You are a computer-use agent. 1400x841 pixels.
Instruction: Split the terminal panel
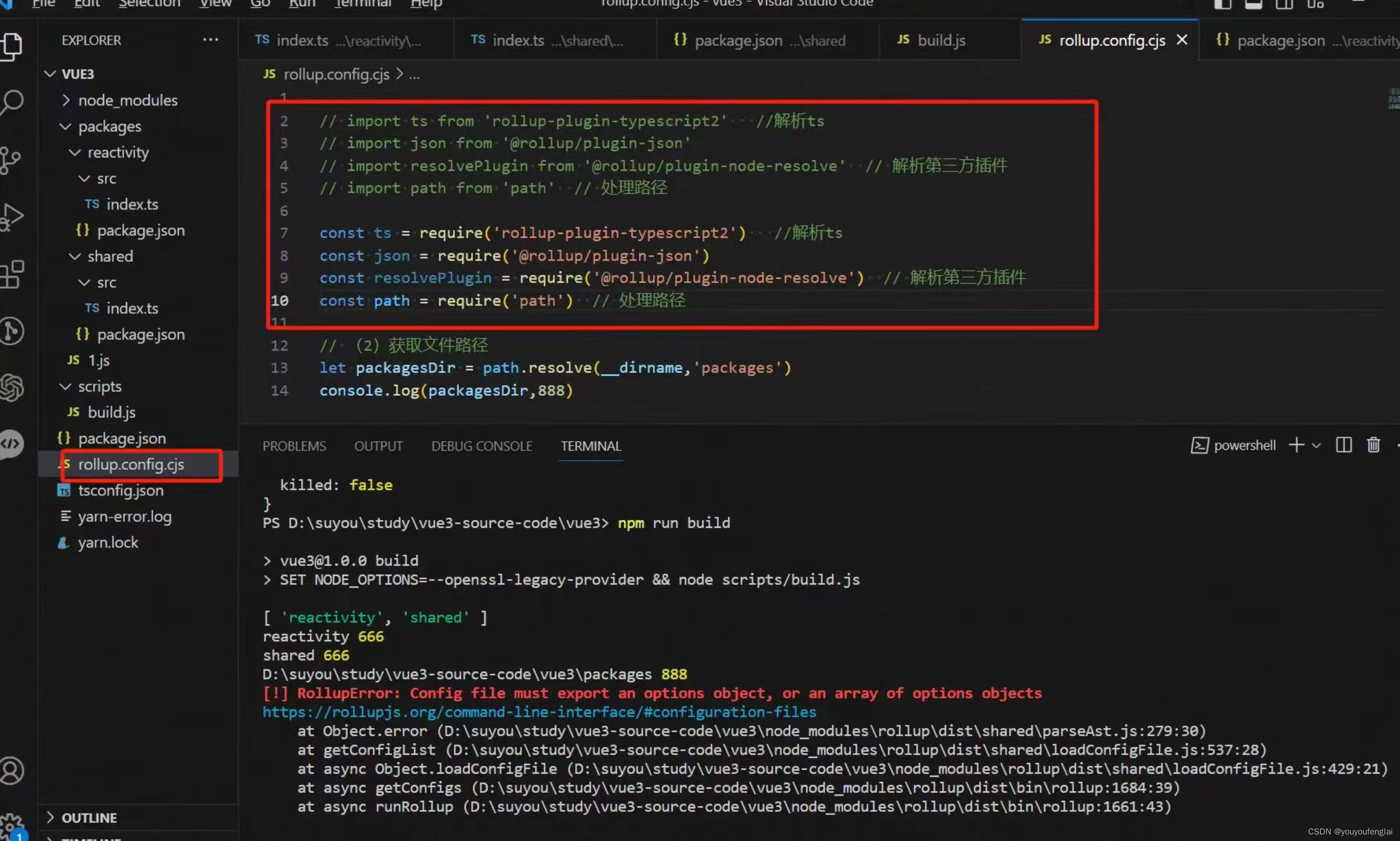[1344, 445]
